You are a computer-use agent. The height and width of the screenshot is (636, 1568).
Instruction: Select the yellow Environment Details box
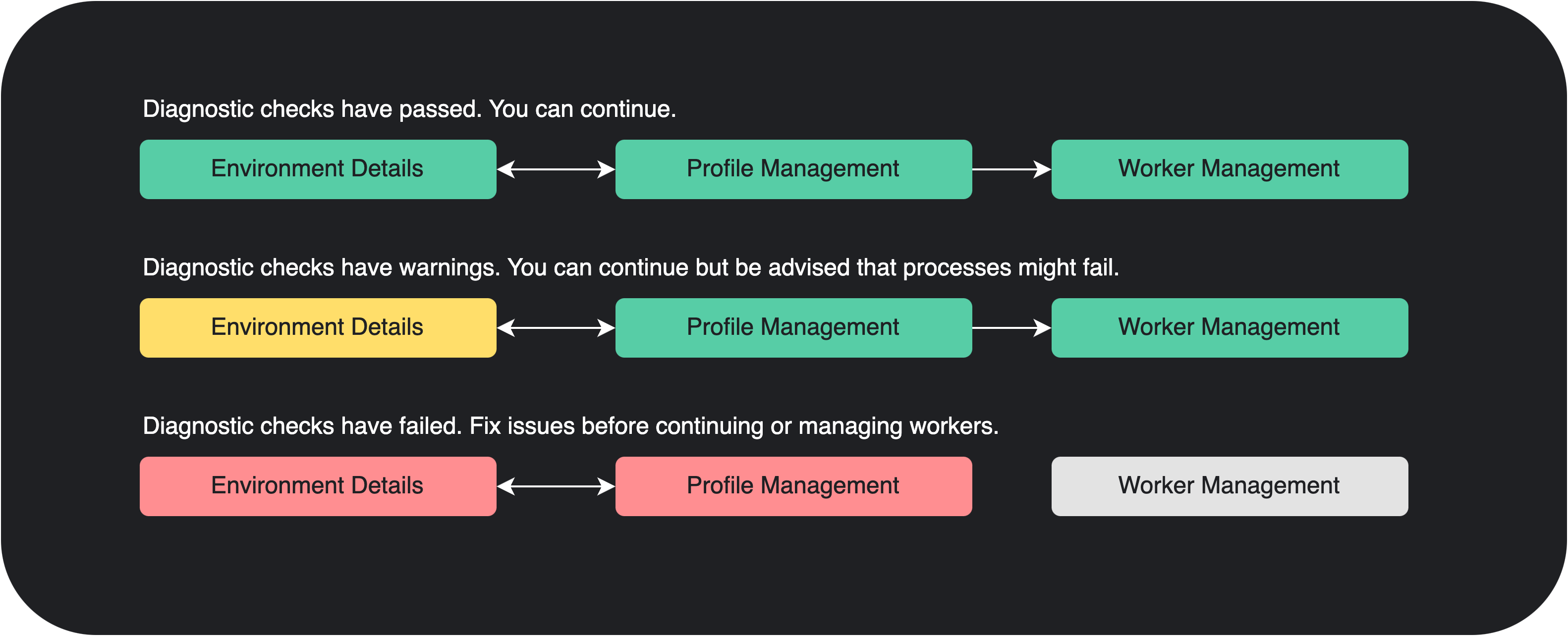point(318,328)
